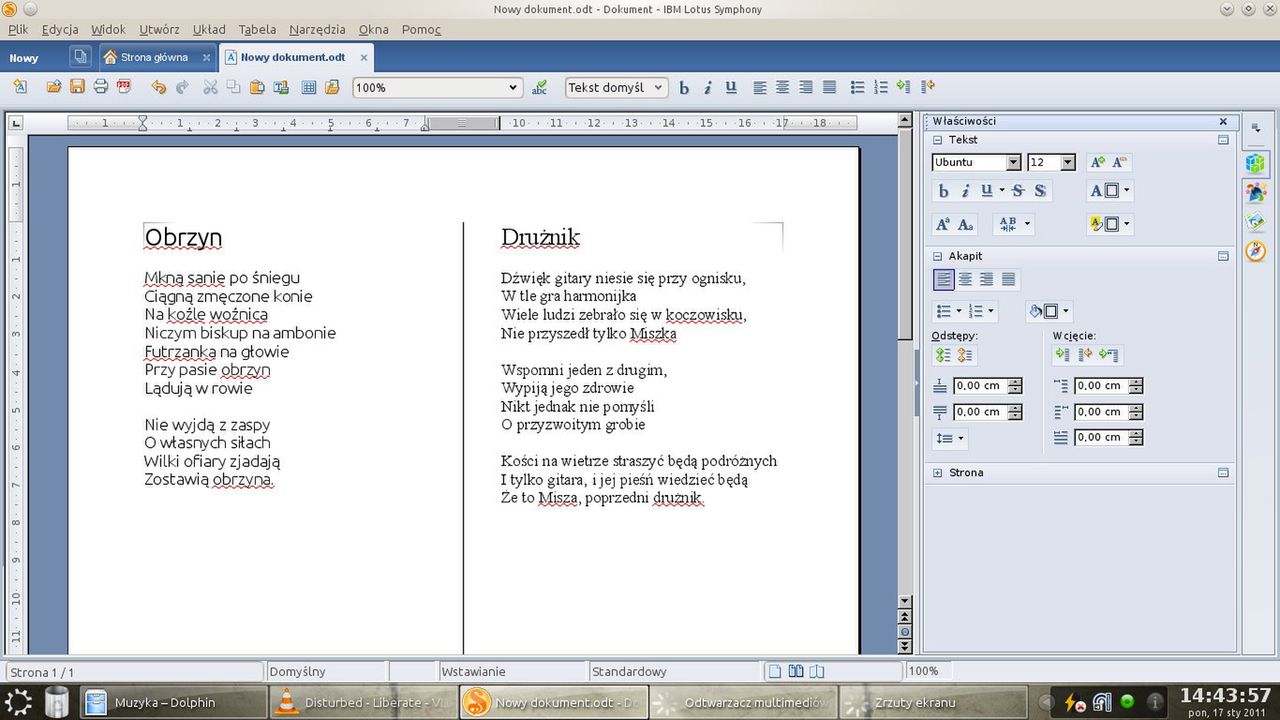This screenshot has height=720, width=1280.
Task: Expand the Strona section
Action: [938, 472]
